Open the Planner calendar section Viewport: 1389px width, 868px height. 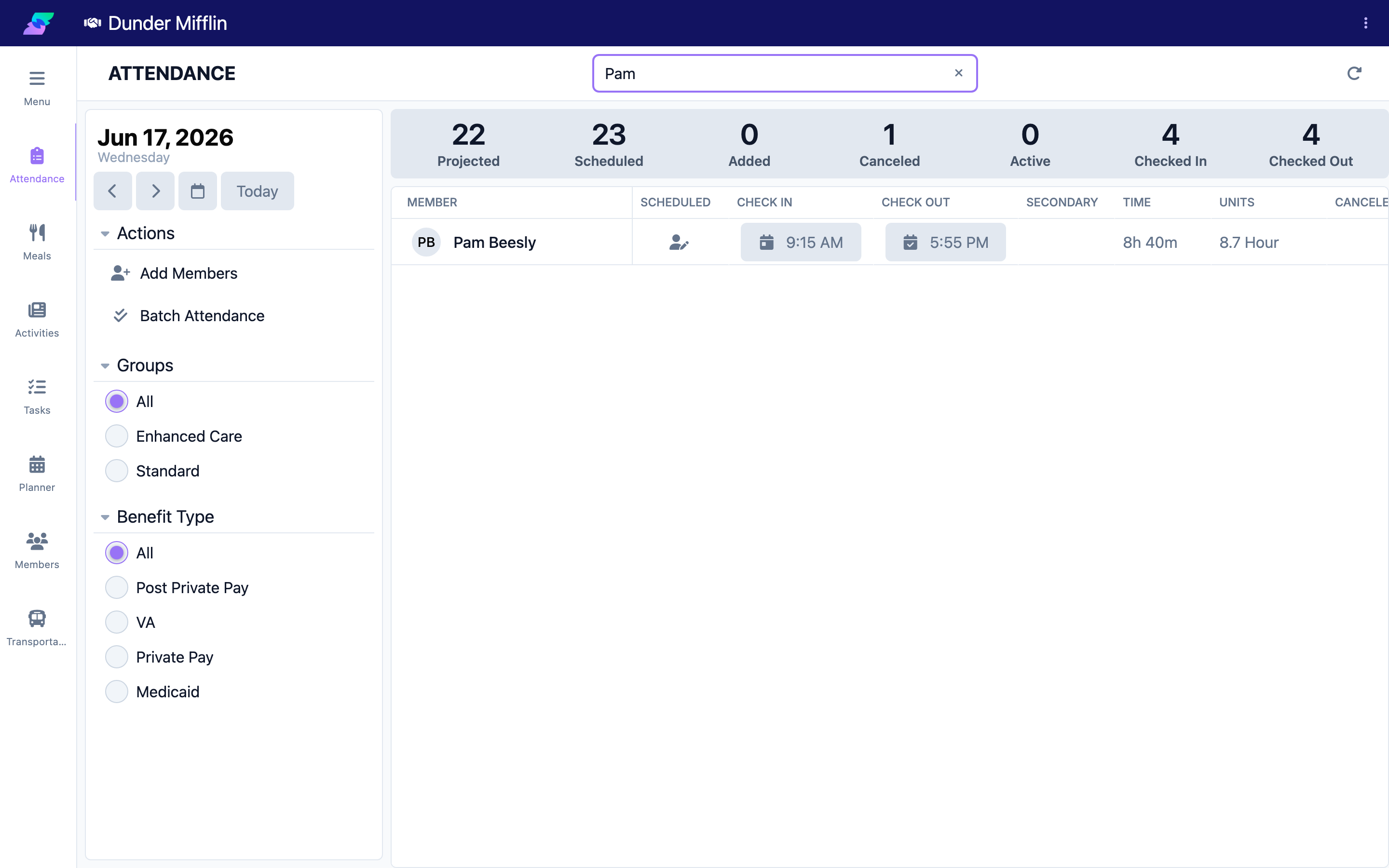(x=37, y=474)
